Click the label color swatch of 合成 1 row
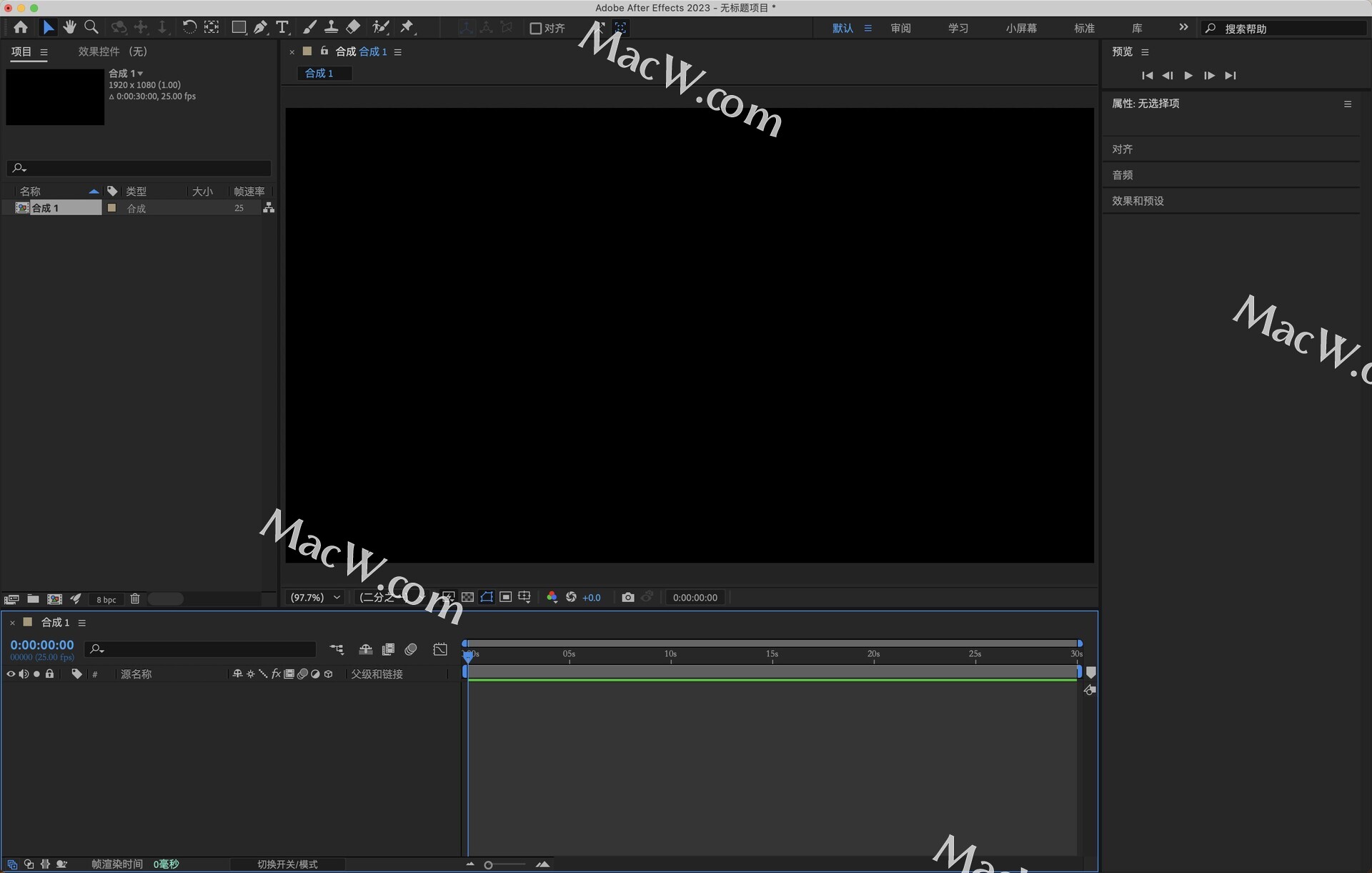The image size is (1372, 873). 111,207
